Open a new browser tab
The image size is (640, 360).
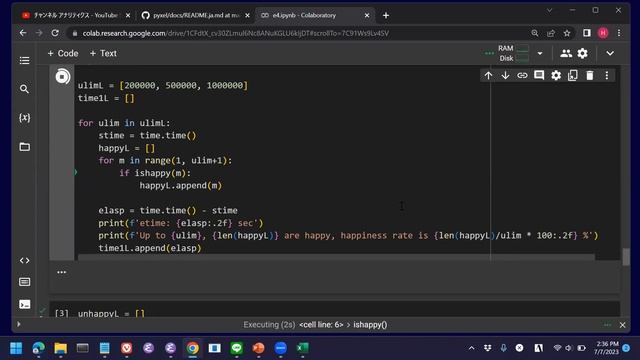coord(386,16)
